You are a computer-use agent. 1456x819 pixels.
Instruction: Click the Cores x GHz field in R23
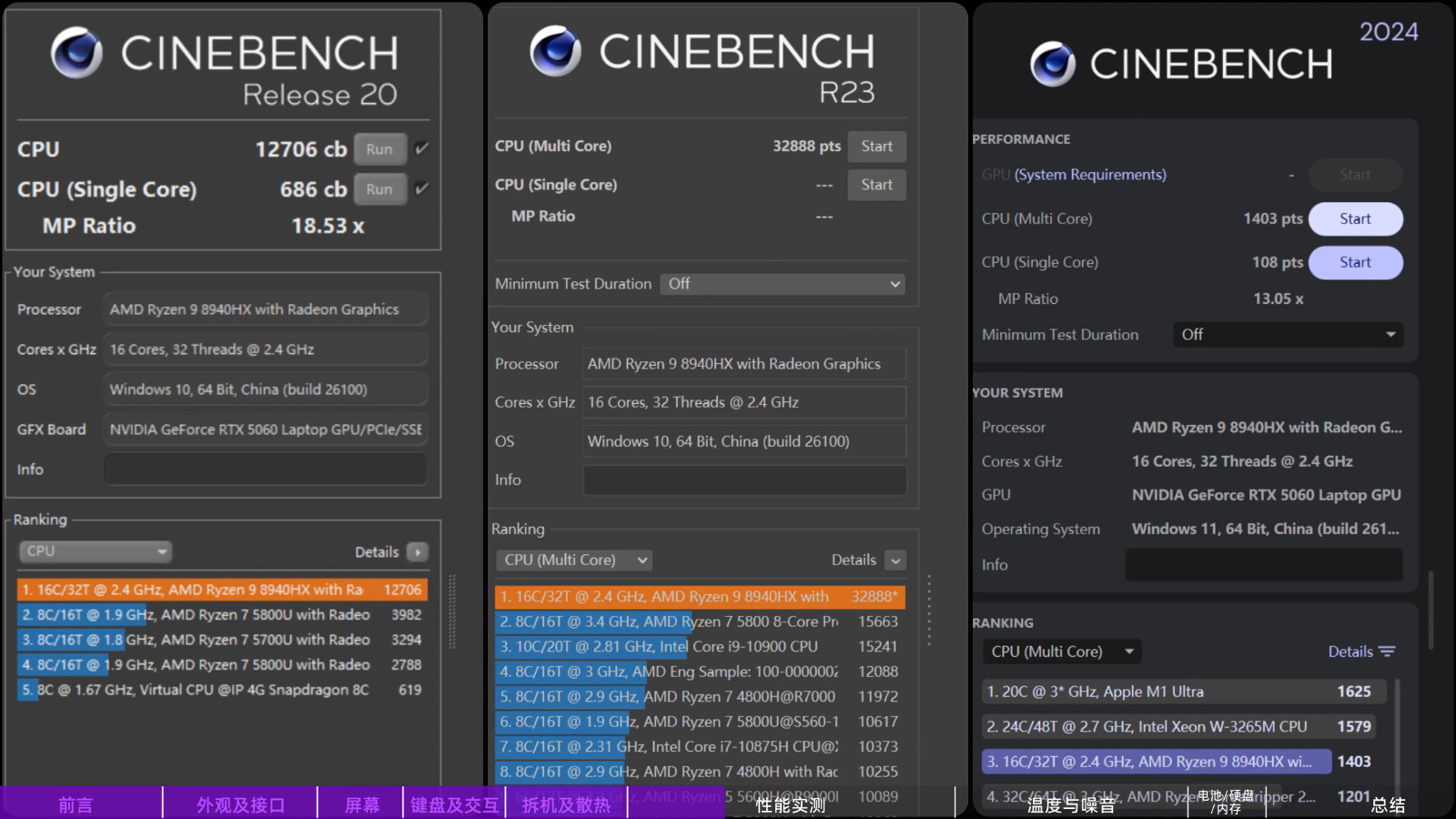click(744, 402)
